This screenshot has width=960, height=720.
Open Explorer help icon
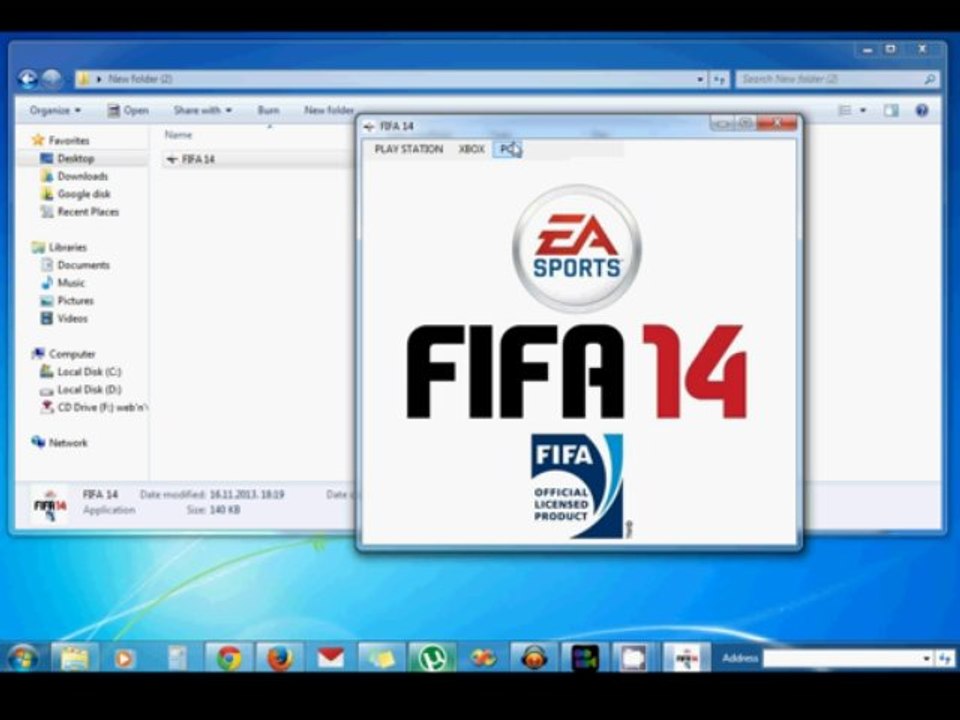click(921, 110)
